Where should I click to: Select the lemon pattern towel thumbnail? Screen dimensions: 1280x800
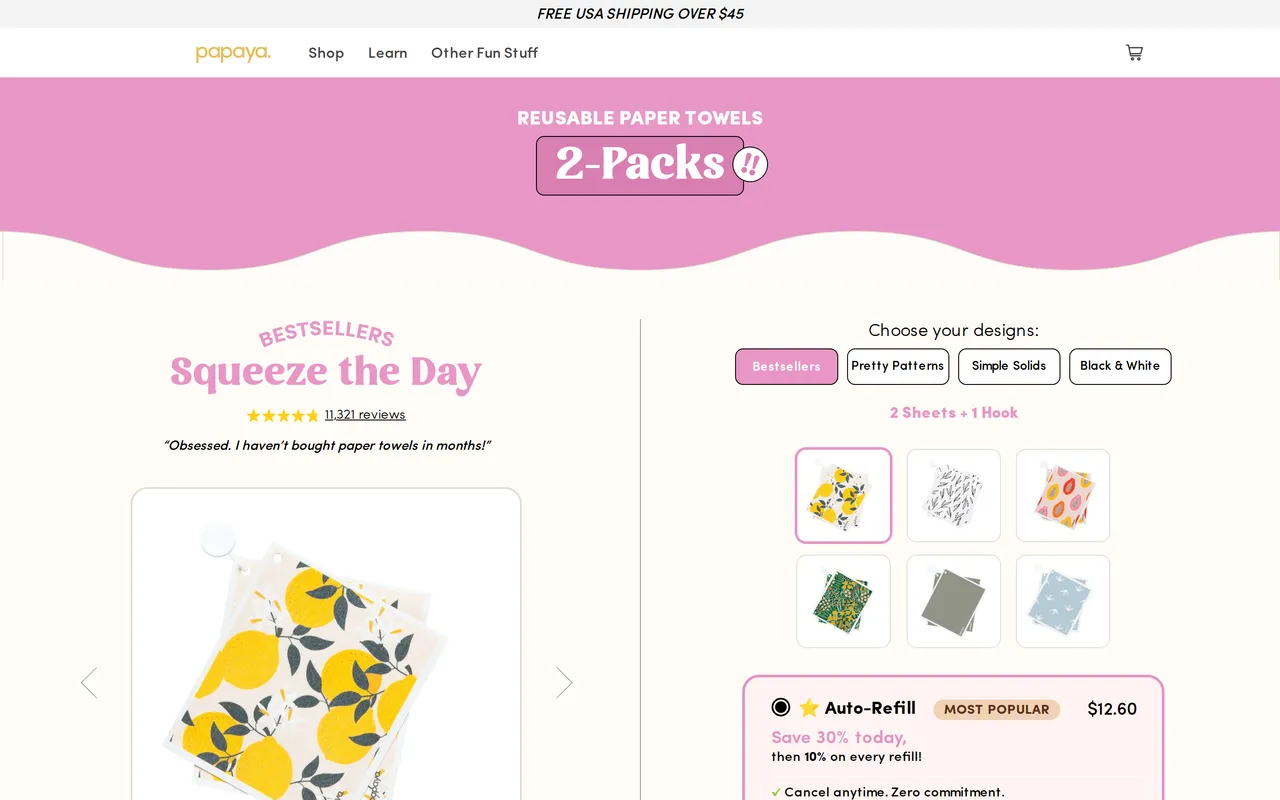(x=843, y=495)
